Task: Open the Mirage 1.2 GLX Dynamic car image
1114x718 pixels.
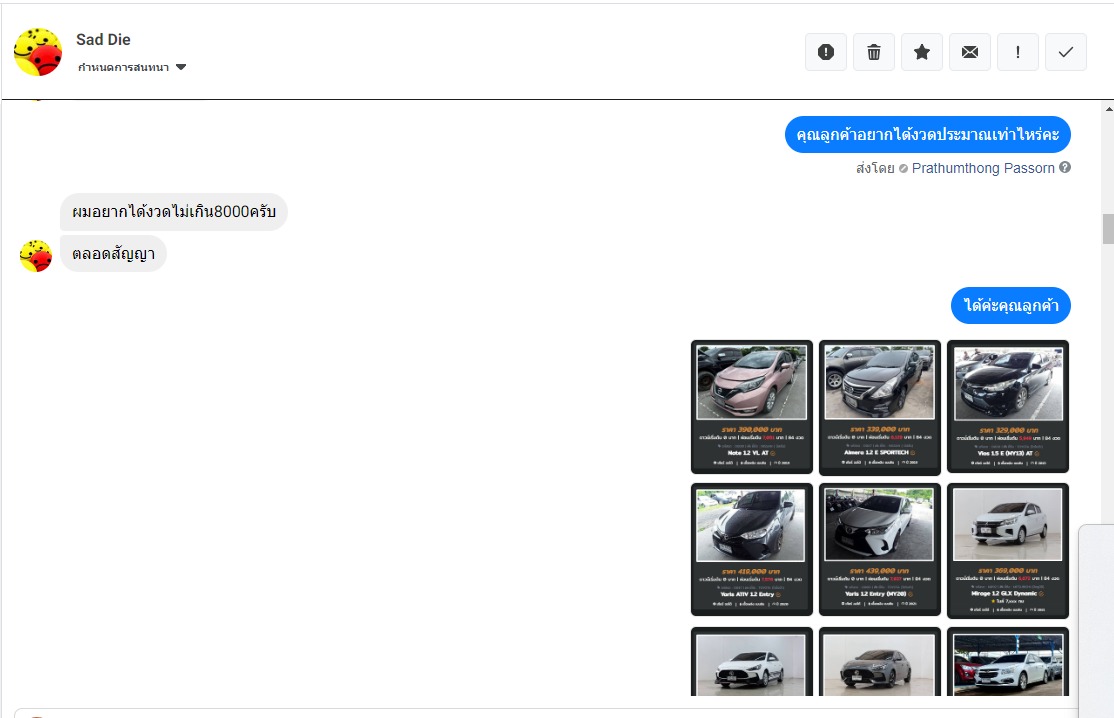Action: pyautogui.click(x=1007, y=550)
